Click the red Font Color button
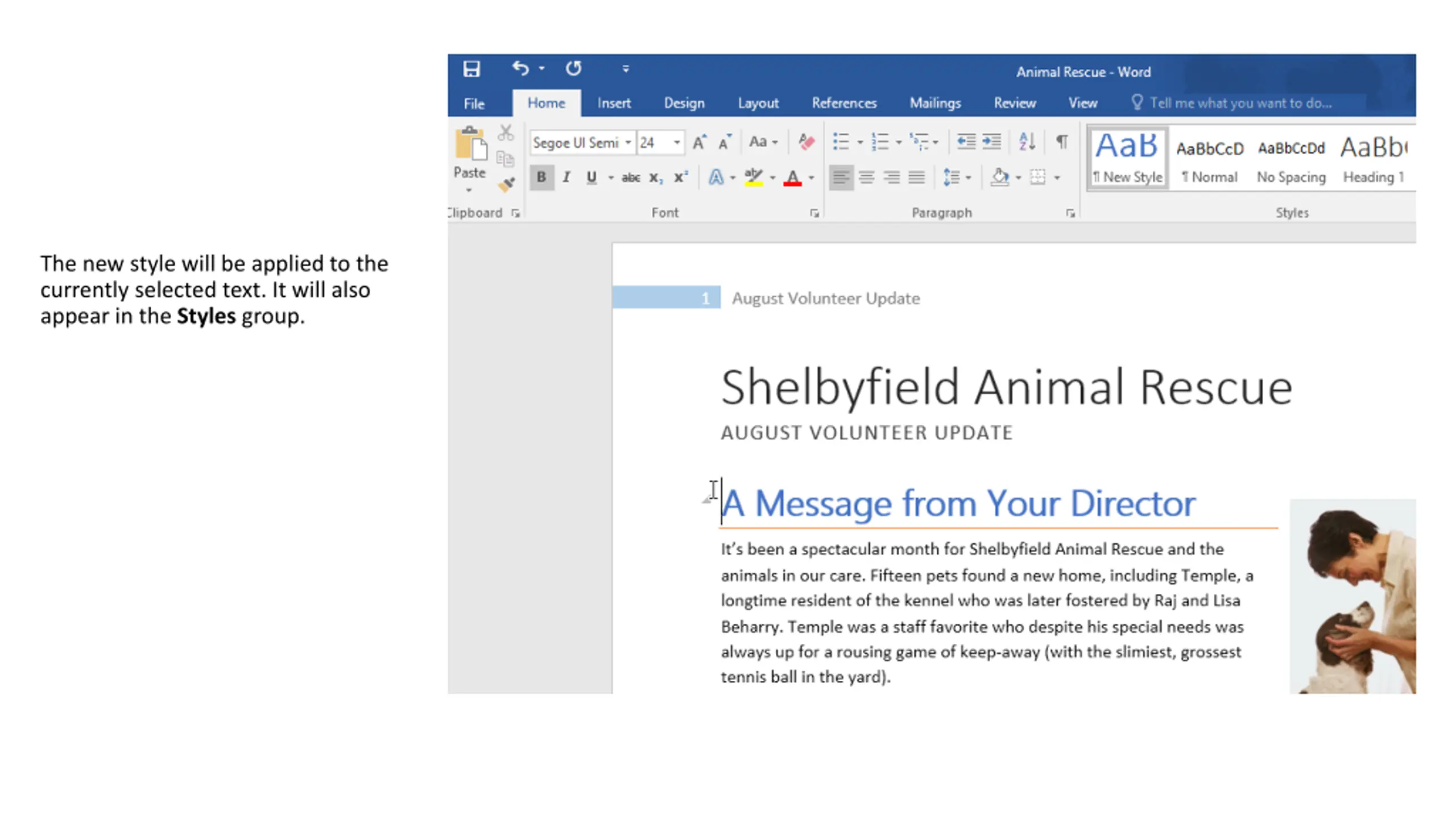The width and height of the screenshot is (1456, 819). pos(792,177)
